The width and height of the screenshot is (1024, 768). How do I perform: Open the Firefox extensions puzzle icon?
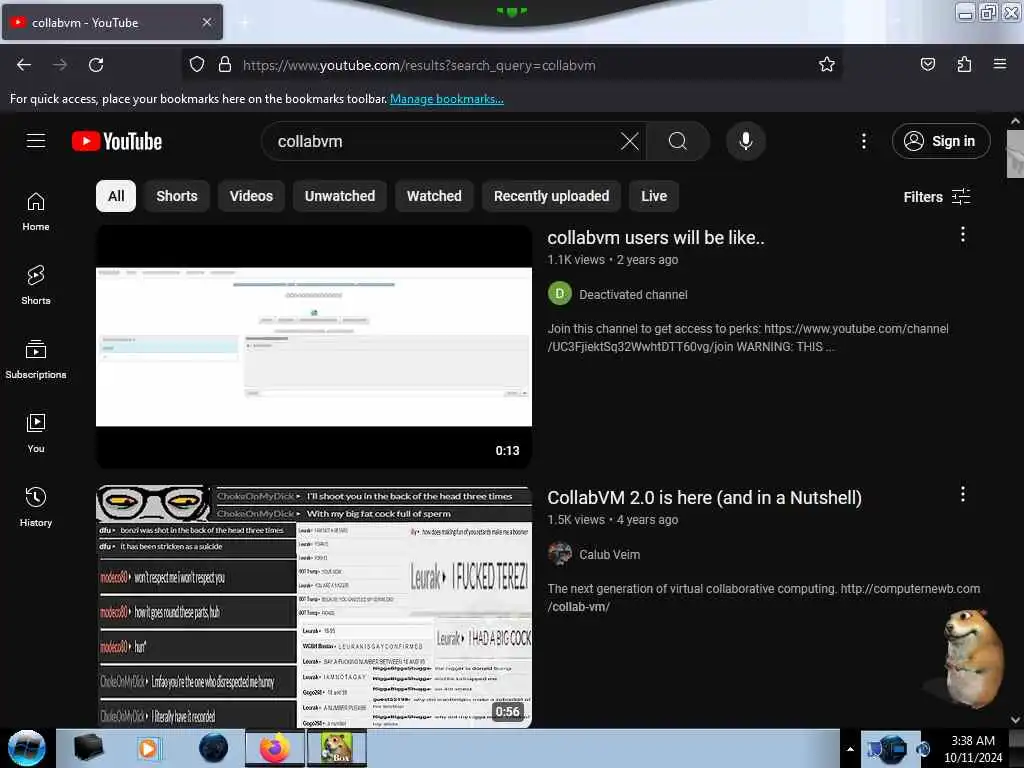click(964, 64)
